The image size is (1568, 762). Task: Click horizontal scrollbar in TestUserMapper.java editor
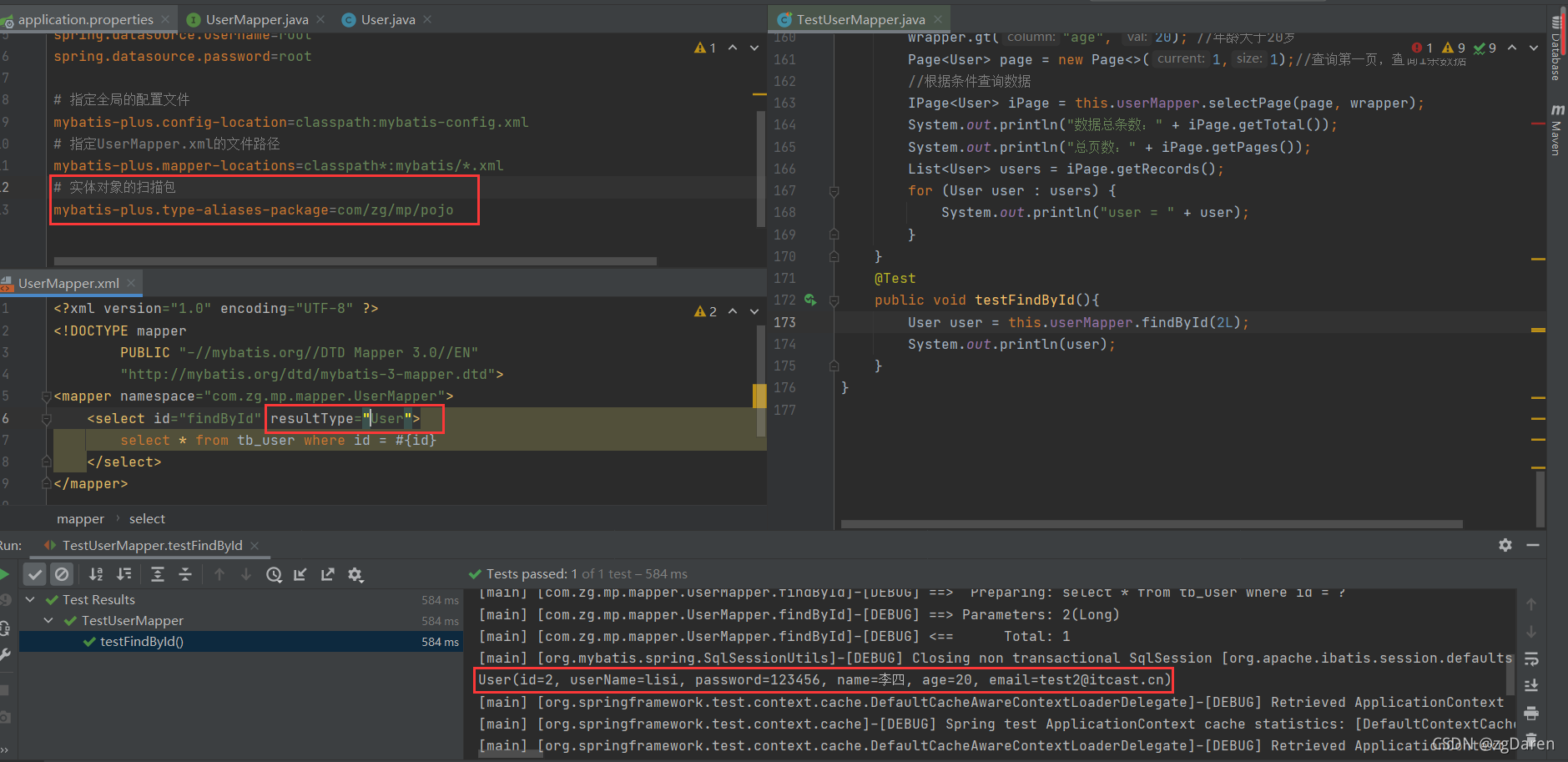pyautogui.click(x=1152, y=525)
